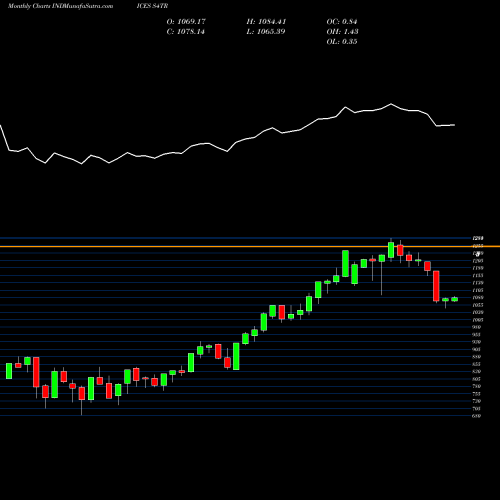The height and width of the screenshot is (500, 500).
Task: Click the '680' price axis label
Action: pos(477,416)
